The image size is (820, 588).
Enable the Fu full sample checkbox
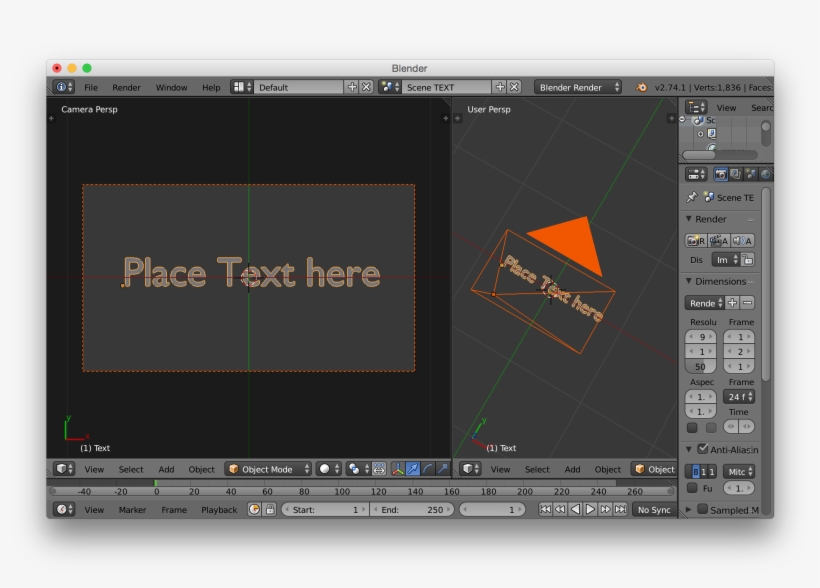click(x=692, y=488)
